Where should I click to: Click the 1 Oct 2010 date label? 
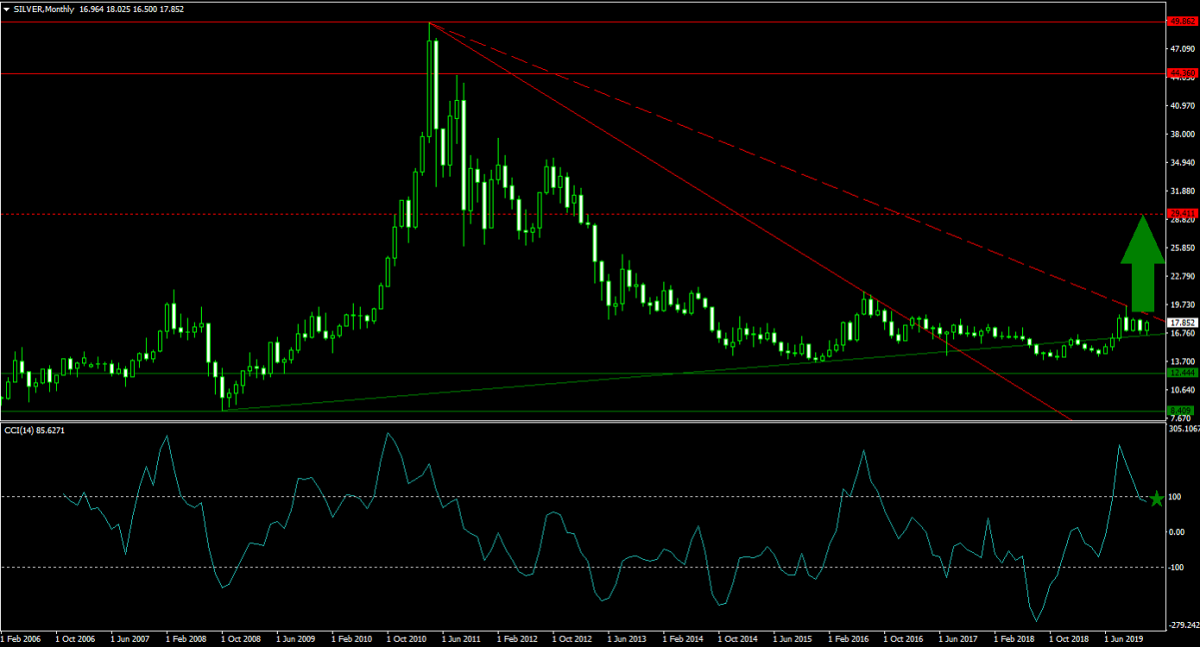[x=408, y=636]
